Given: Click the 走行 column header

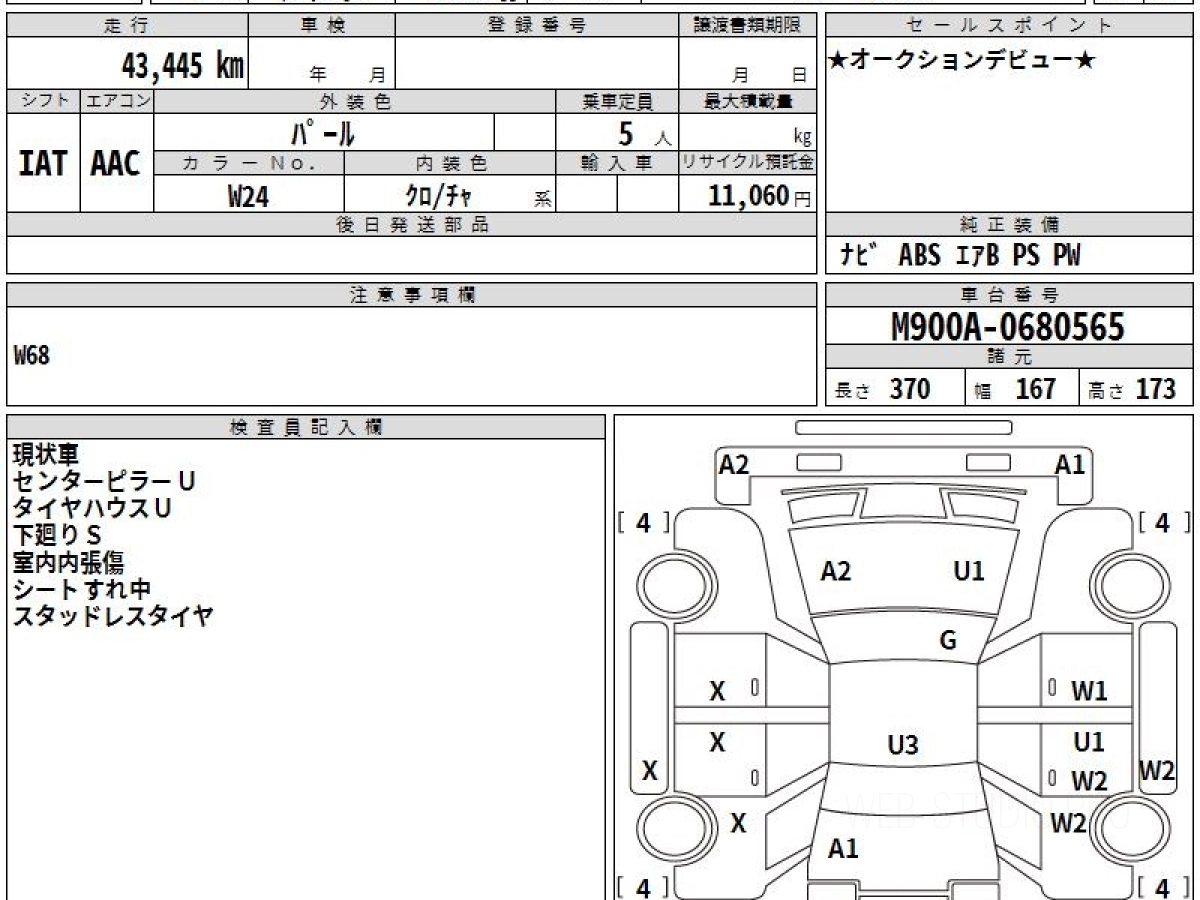Looking at the screenshot, I should tap(127, 25).
